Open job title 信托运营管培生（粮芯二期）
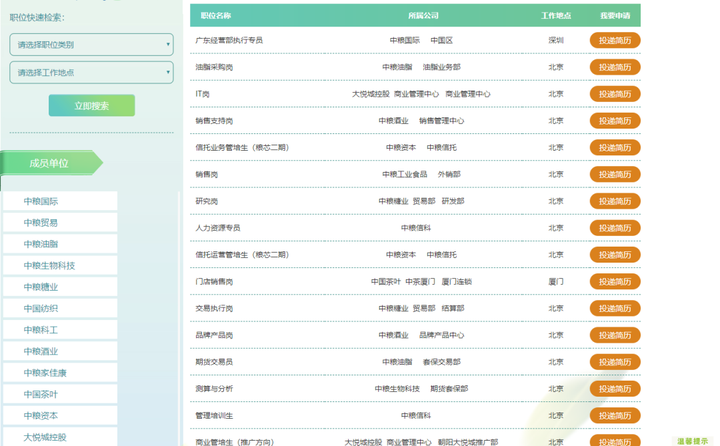The image size is (720, 446). coord(242,254)
